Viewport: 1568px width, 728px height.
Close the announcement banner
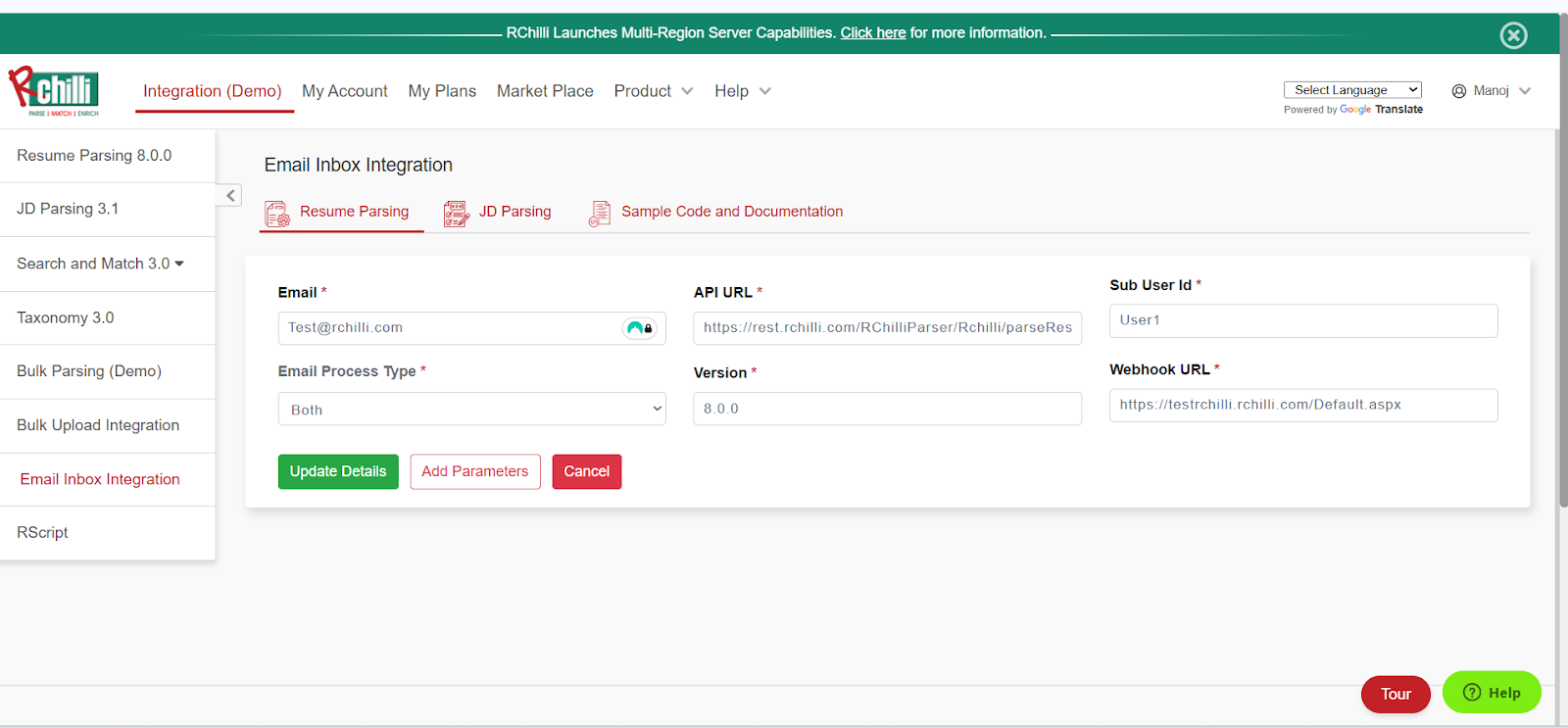[x=1513, y=35]
